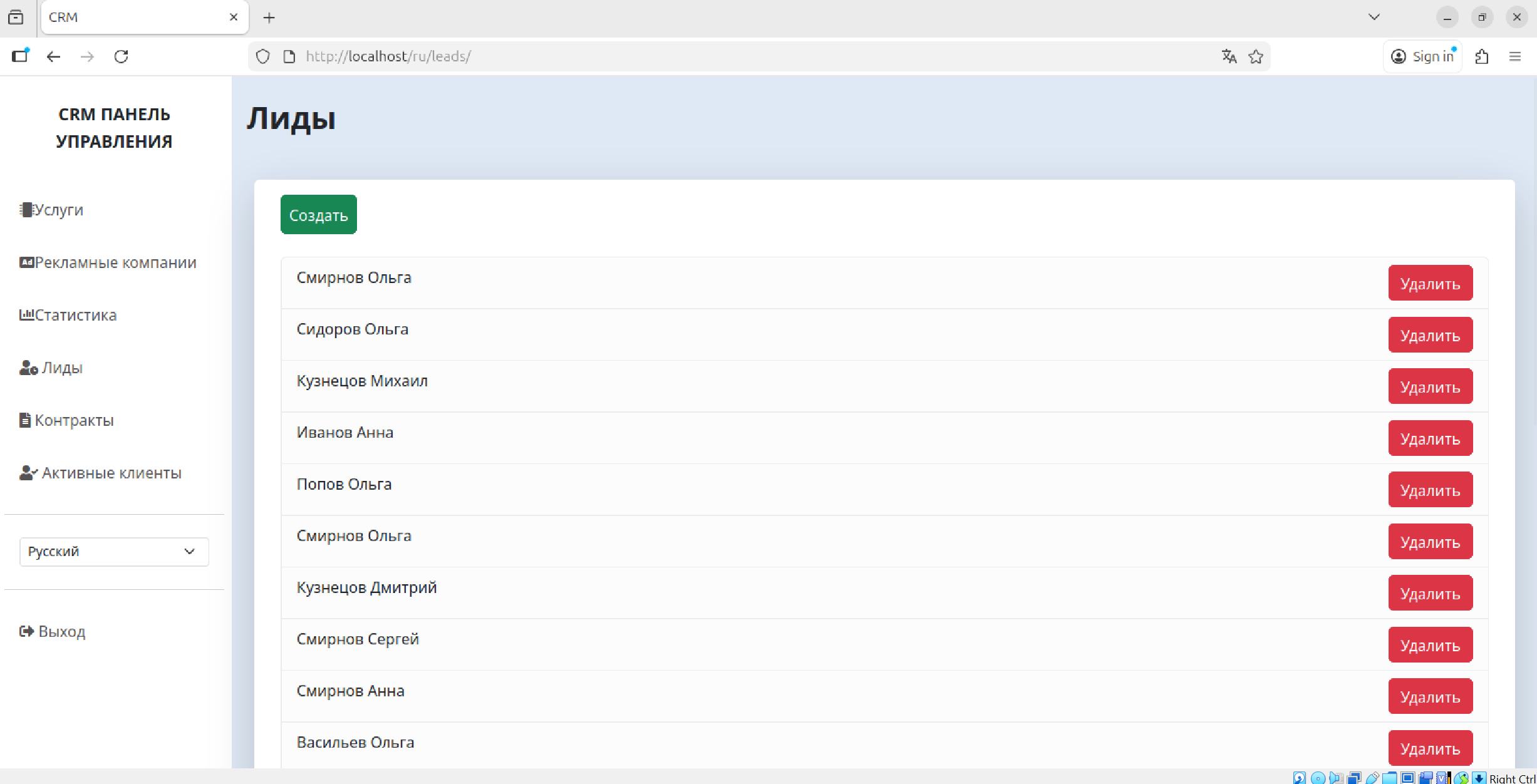This screenshot has width=1537, height=784.
Task: Click the green Создать button
Action: [x=319, y=215]
